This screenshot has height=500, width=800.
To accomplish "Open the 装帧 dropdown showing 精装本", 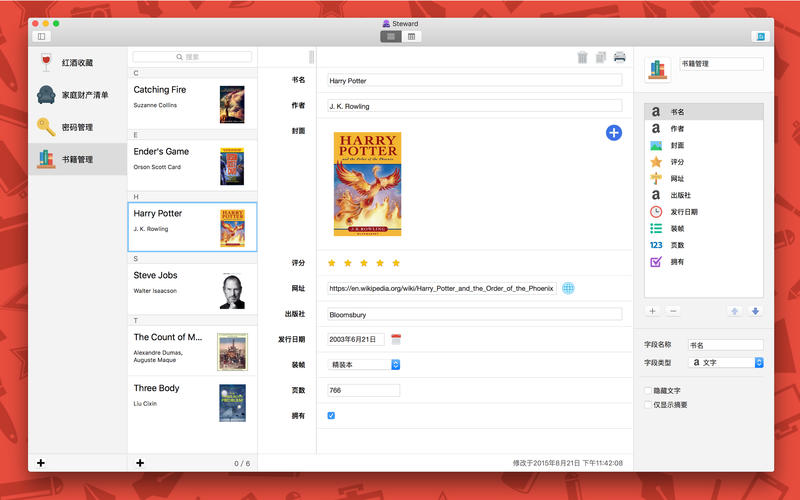I will coord(364,365).
